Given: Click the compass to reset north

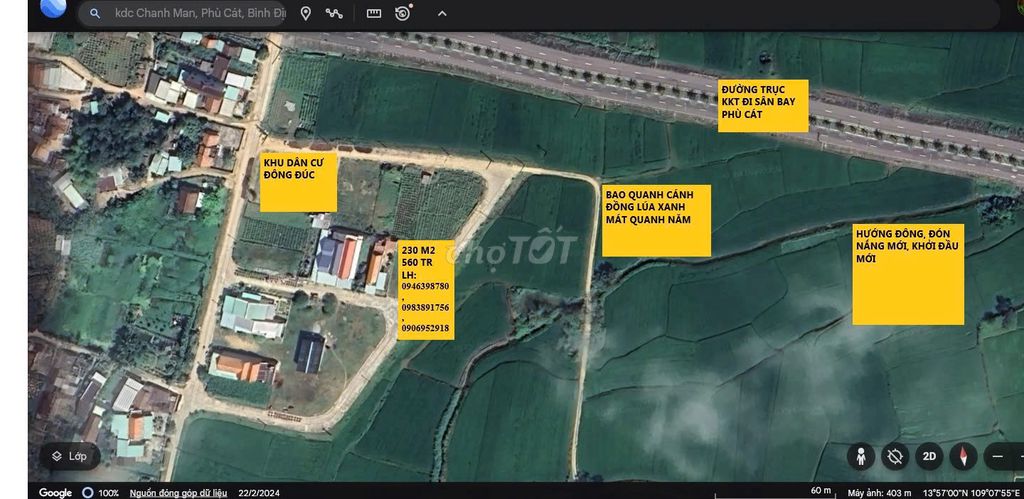Looking at the screenshot, I should pos(964,456).
